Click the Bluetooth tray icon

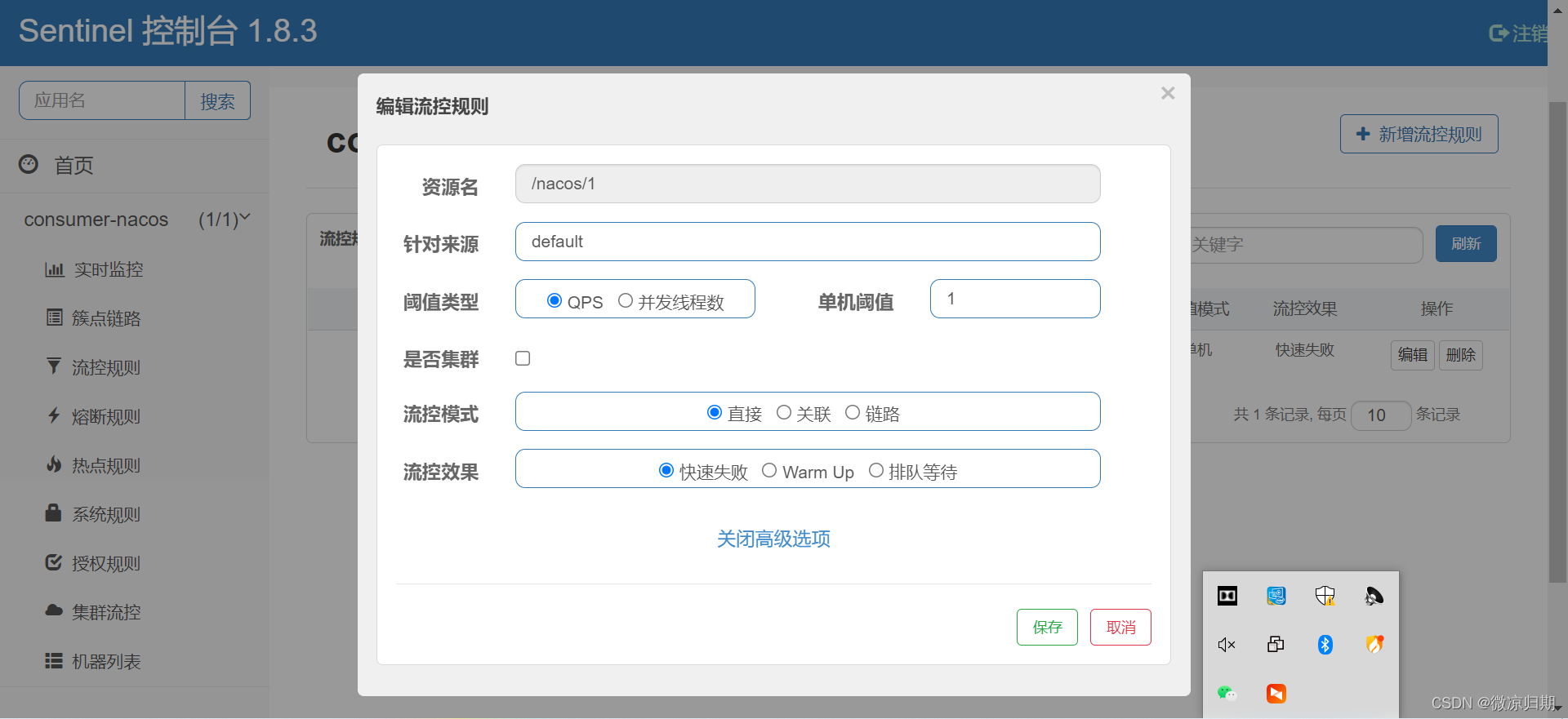click(1325, 645)
